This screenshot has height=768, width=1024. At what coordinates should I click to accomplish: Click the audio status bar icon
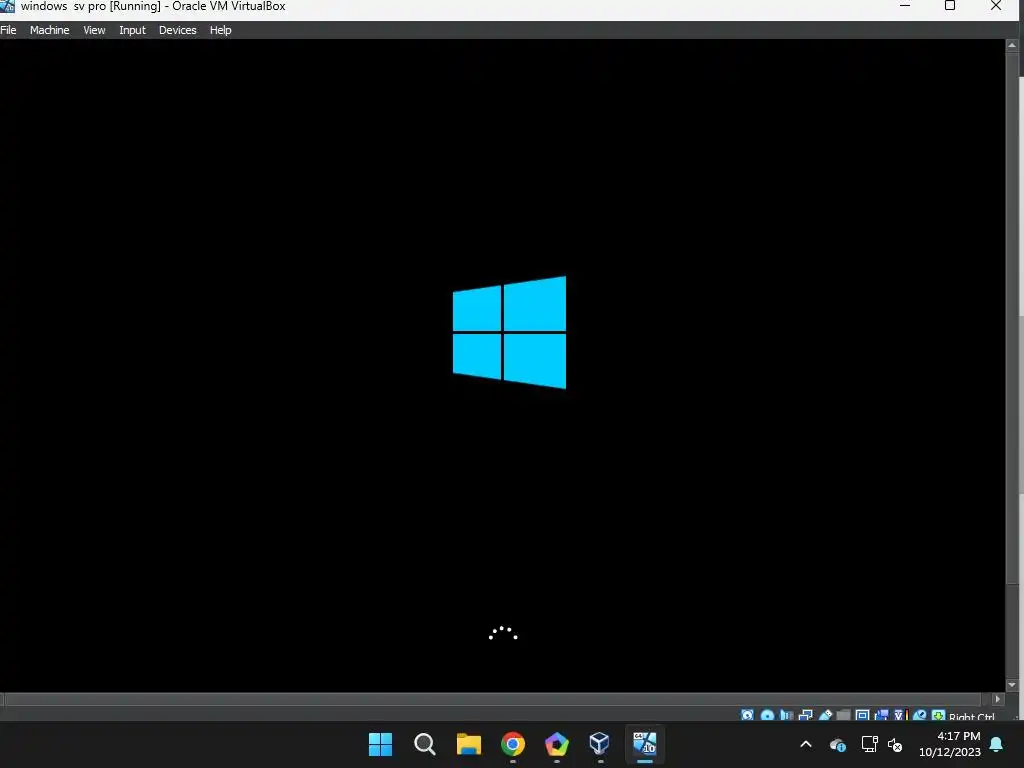pos(786,715)
